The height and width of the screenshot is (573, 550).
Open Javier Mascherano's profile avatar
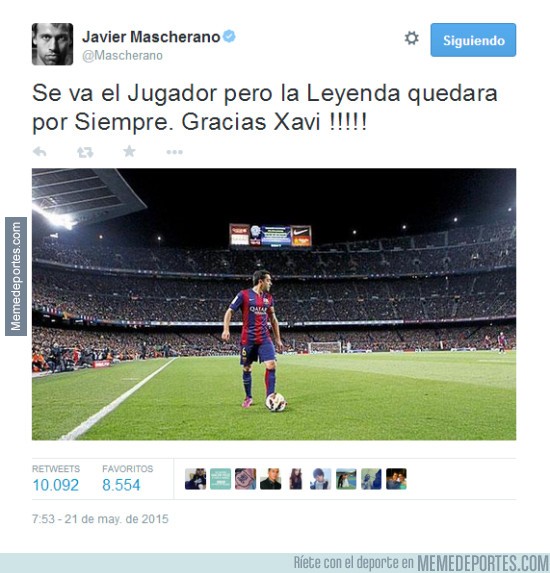(52, 44)
